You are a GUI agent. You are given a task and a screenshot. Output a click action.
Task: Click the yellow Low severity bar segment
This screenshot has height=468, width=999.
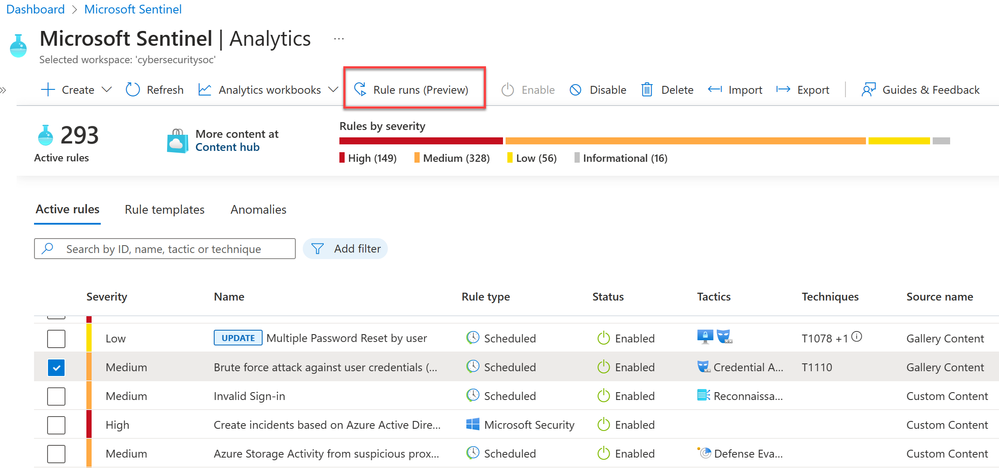coord(899,141)
